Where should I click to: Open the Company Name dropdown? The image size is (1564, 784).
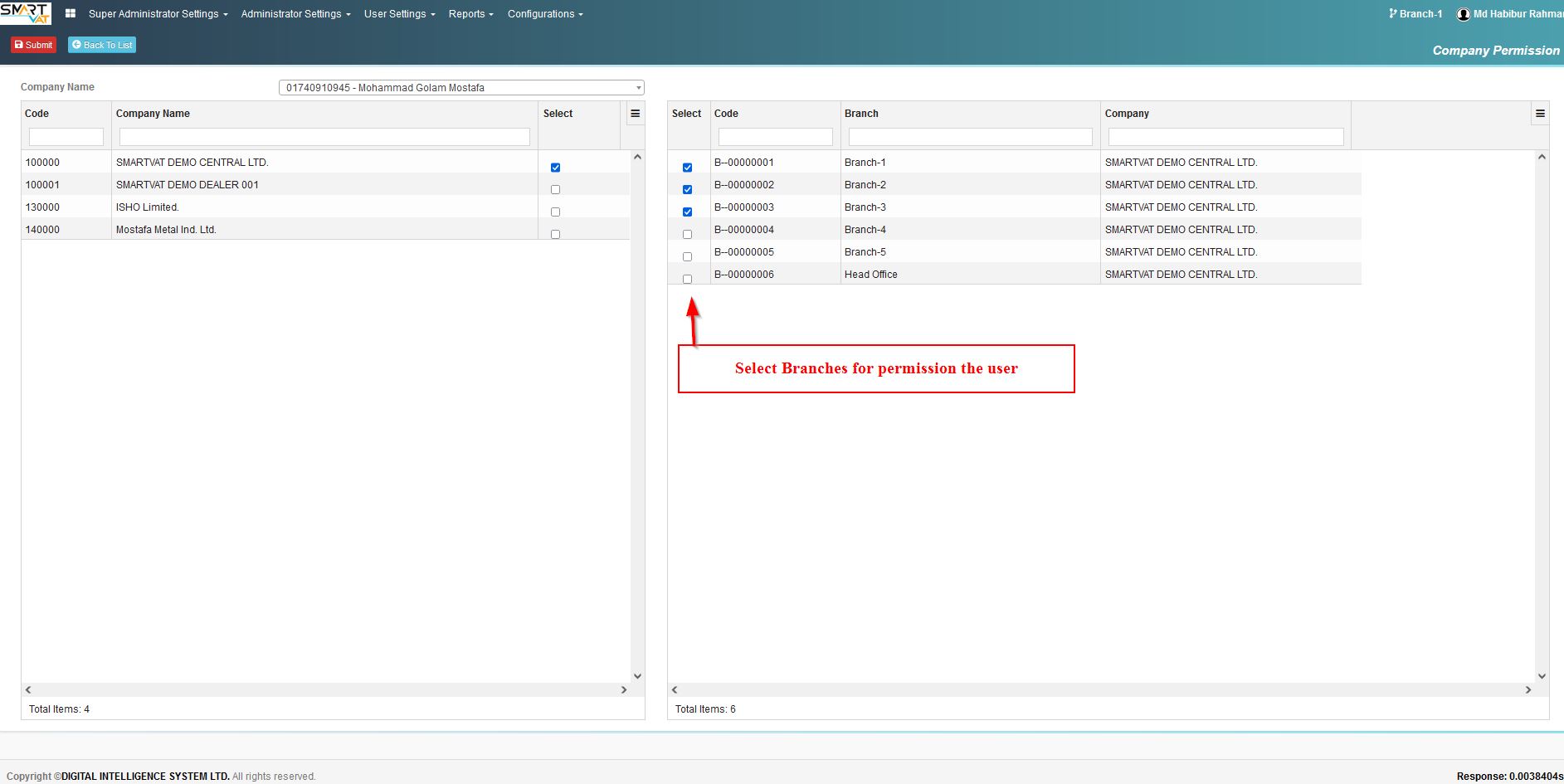click(x=461, y=87)
